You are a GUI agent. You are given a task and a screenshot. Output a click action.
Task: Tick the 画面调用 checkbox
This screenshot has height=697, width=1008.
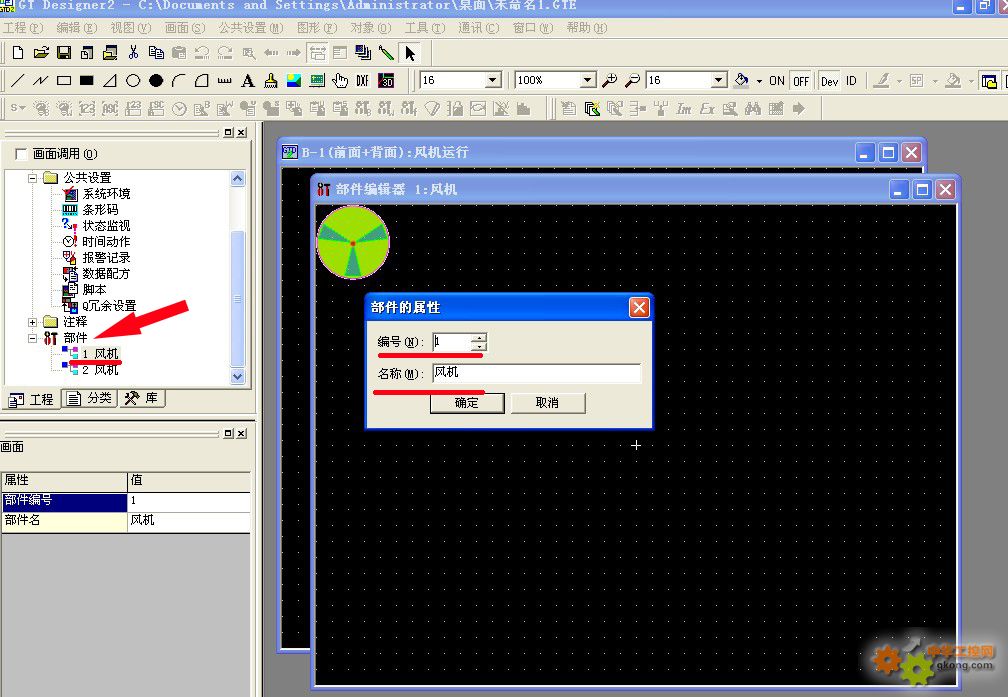(21, 154)
